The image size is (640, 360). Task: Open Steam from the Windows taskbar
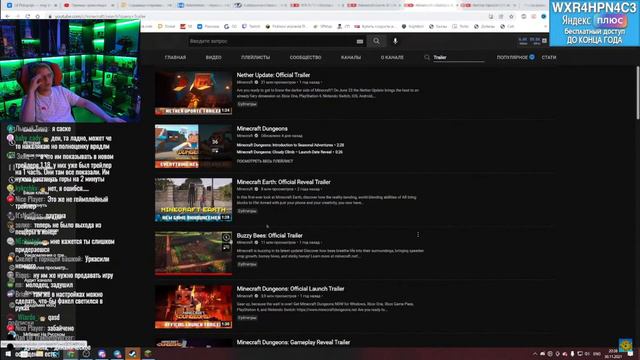tap(133, 353)
